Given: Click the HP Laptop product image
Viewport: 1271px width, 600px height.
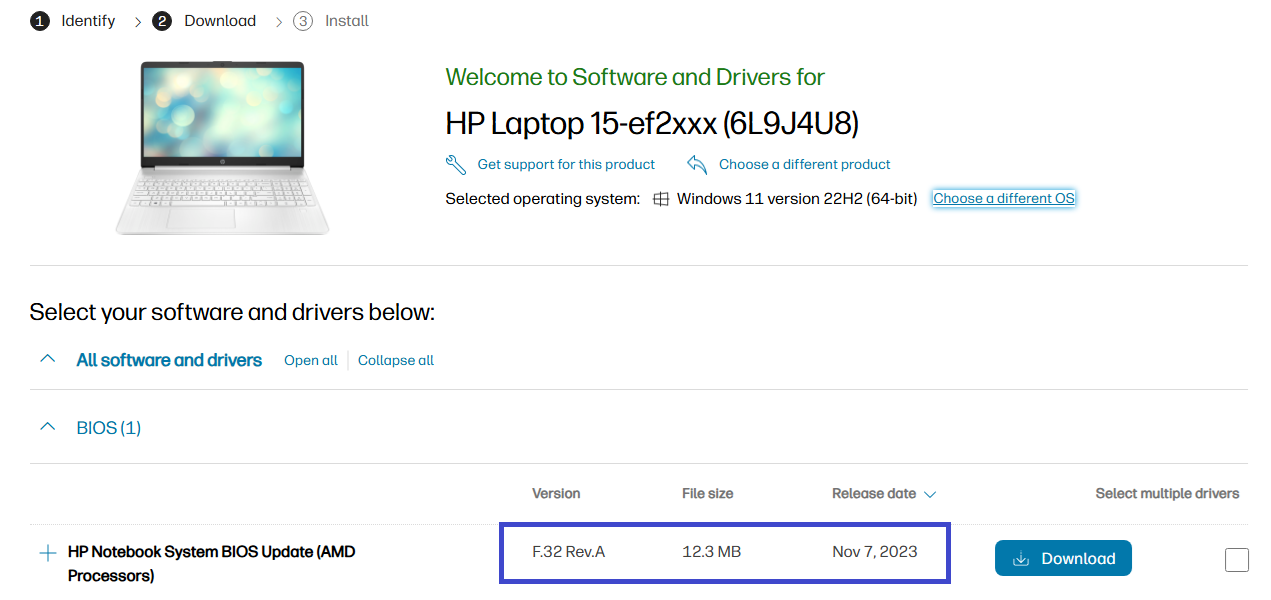Looking at the screenshot, I should coord(222,148).
